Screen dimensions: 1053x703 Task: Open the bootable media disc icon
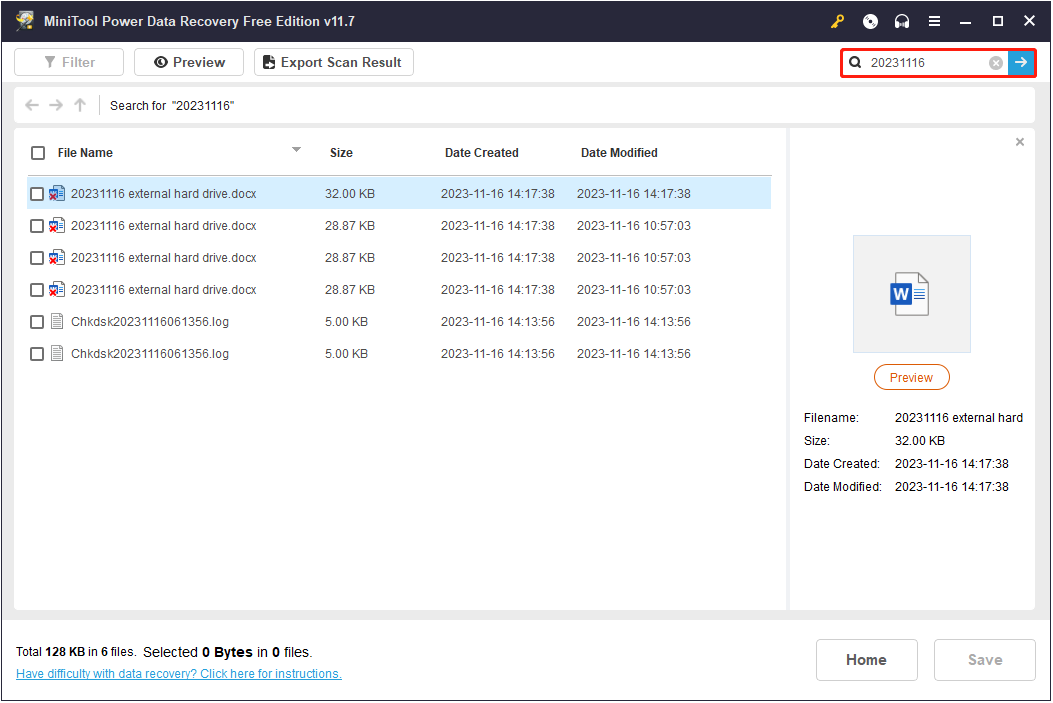(x=870, y=21)
